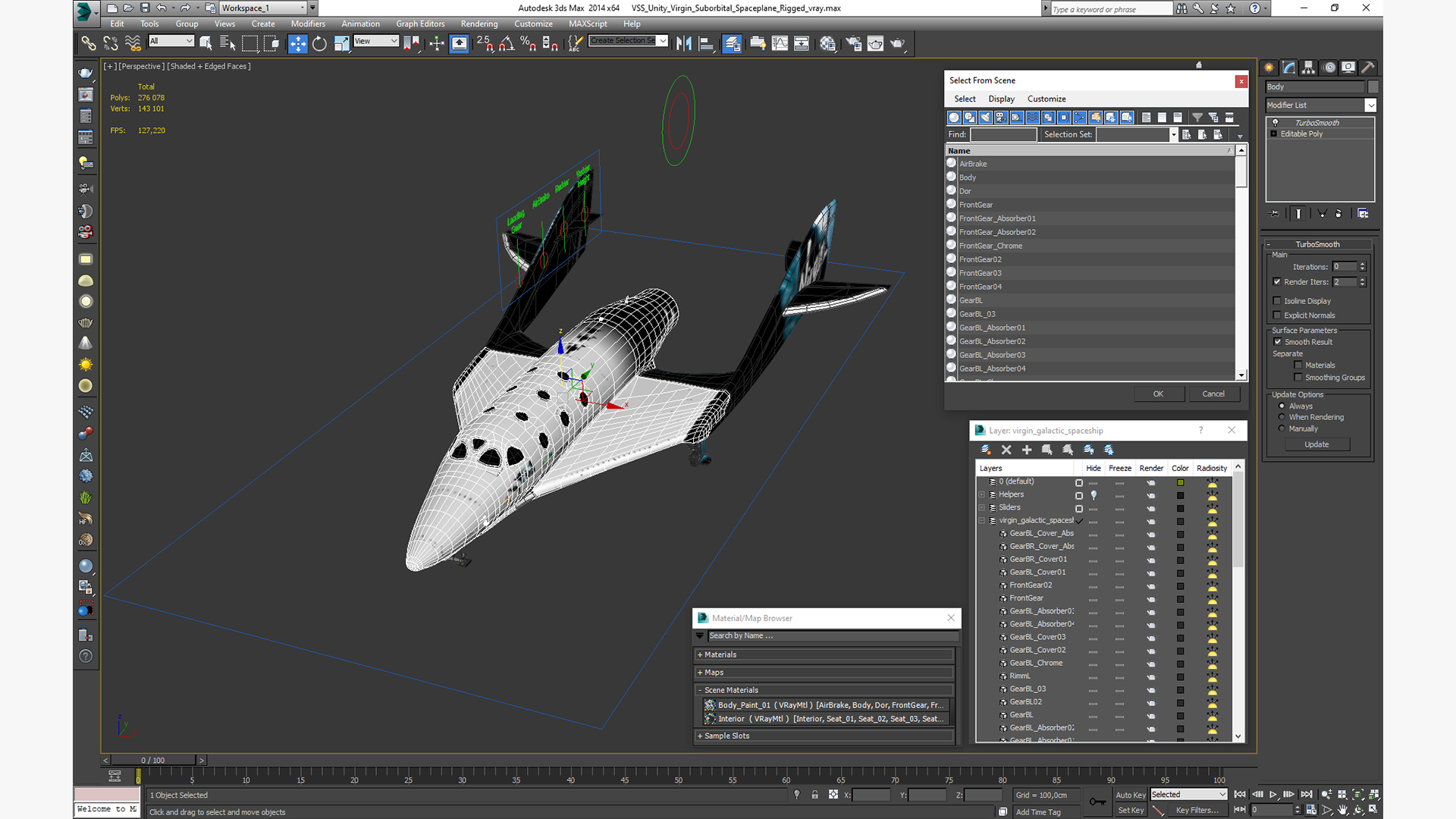Click the Set Key button

pos(1130,810)
